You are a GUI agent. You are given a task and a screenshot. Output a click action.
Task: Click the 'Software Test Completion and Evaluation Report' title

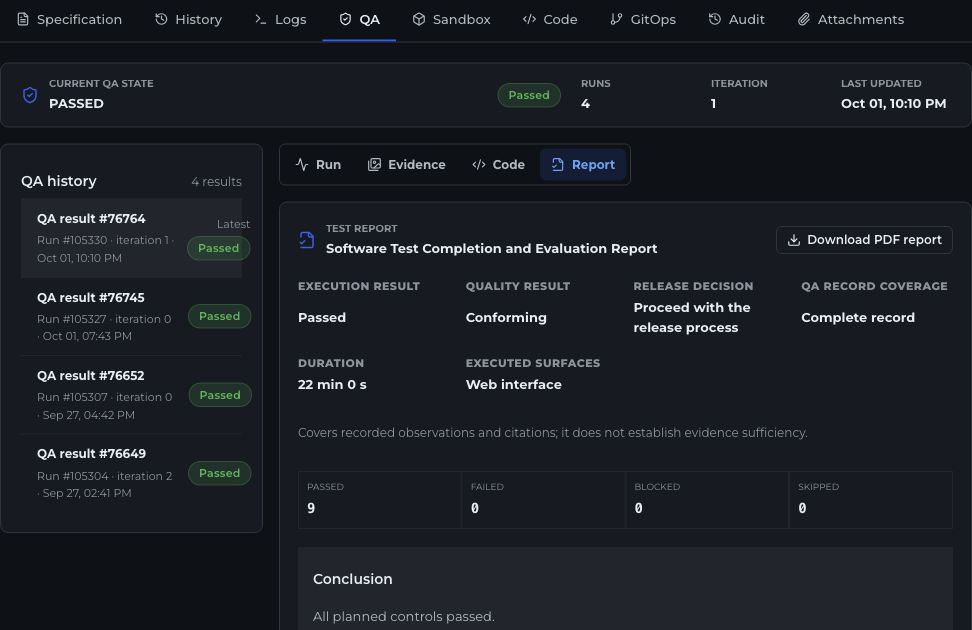pyautogui.click(x=492, y=248)
